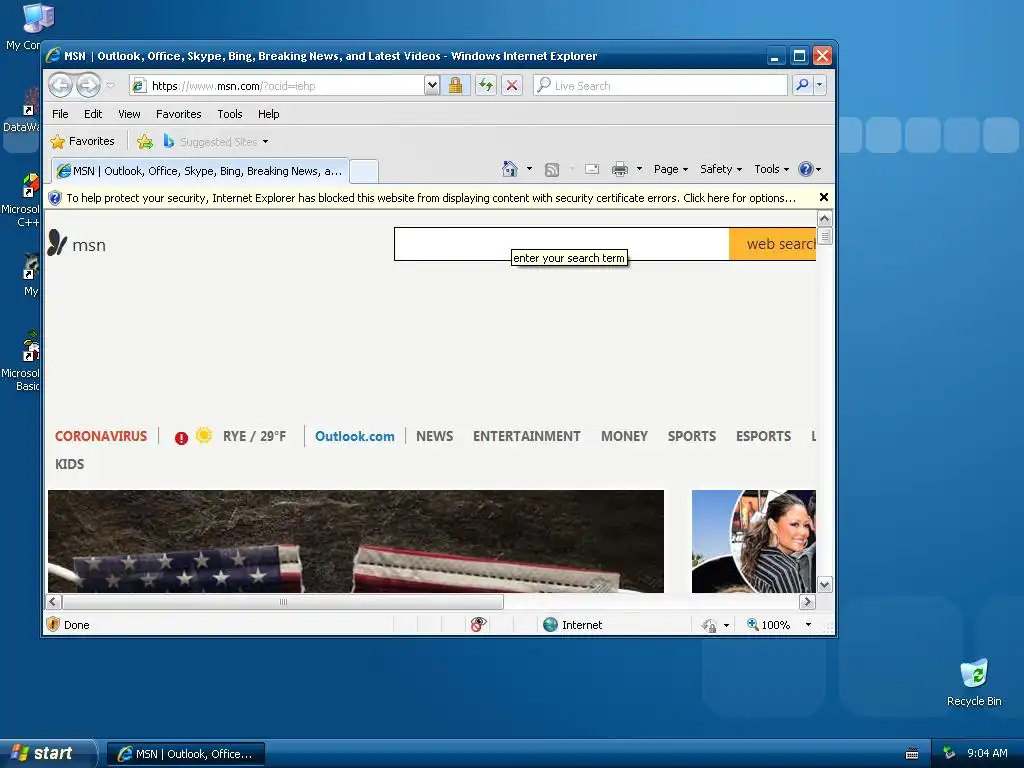Close the security information bar
This screenshot has width=1024, height=768.
(x=824, y=197)
